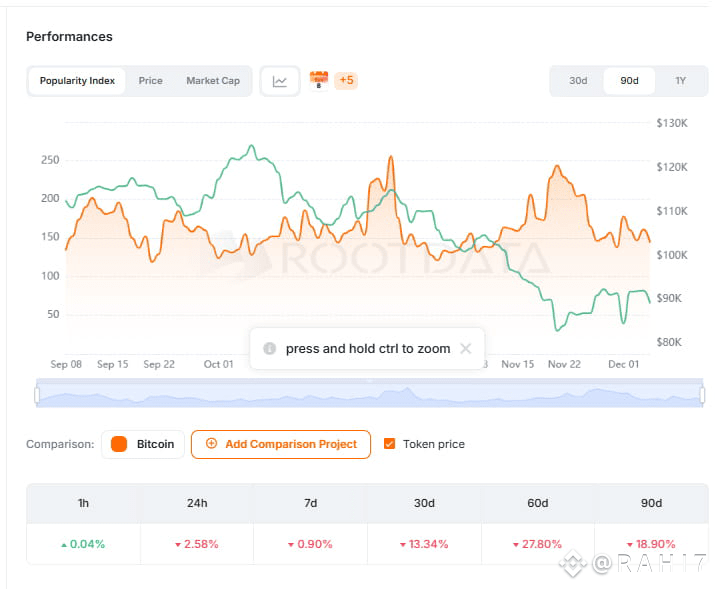Switch to the Popularity Index tab

point(77,81)
